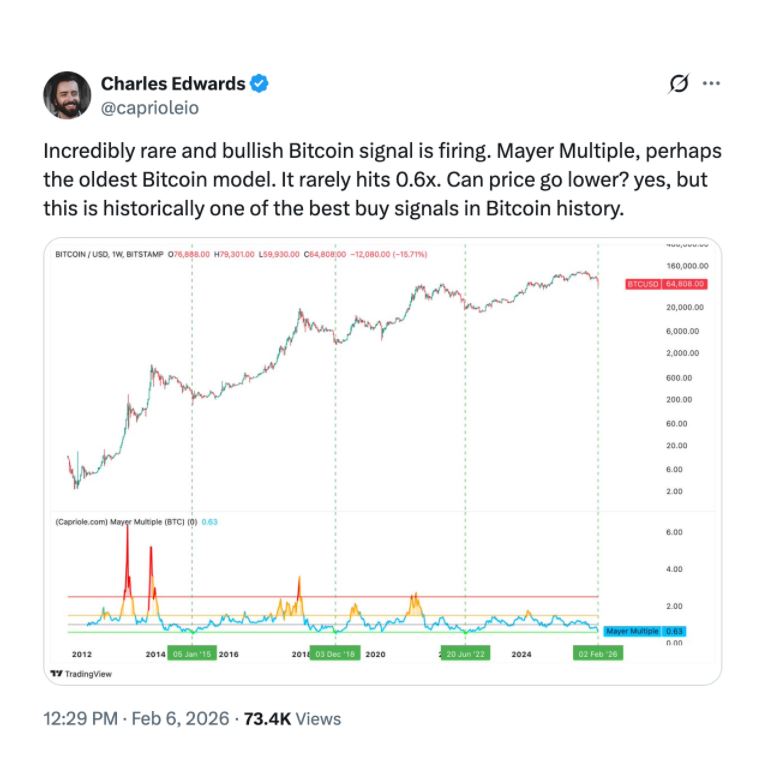Click Charles Edwards' profile avatar
The image size is (765, 781).
pos(67,95)
